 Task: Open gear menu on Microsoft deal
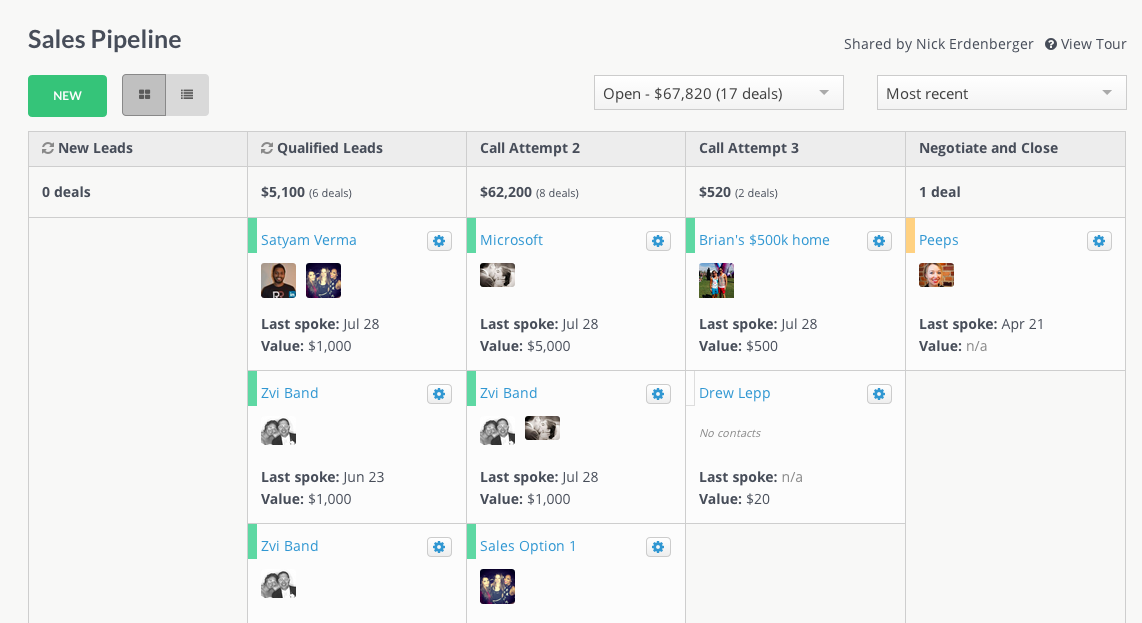click(x=658, y=241)
